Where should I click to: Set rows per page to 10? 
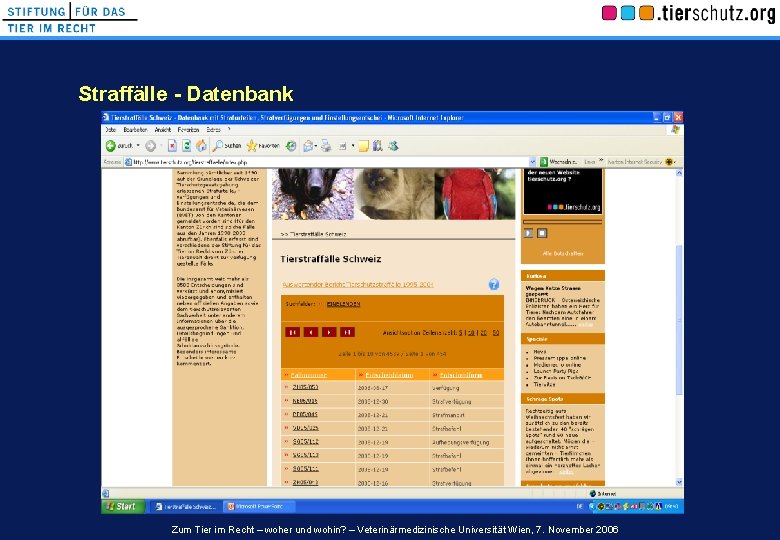point(471,333)
